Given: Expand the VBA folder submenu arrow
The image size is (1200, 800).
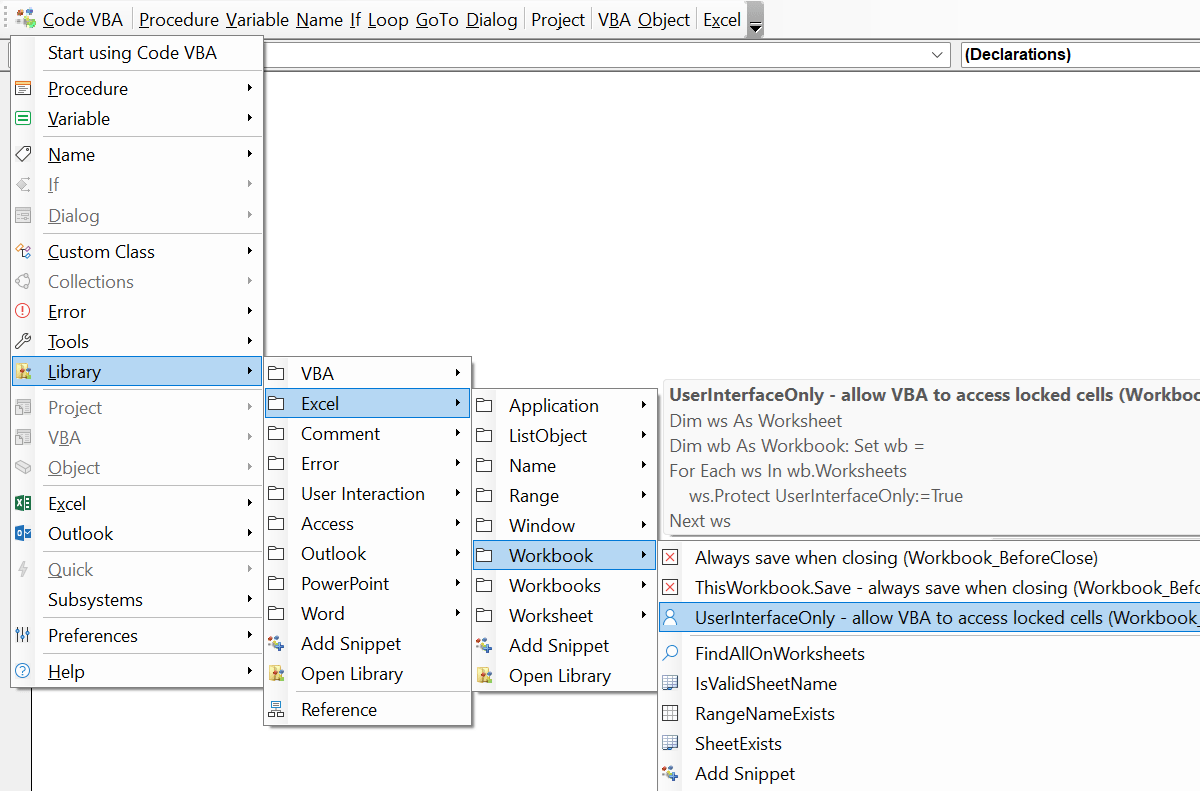Looking at the screenshot, I should click(x=457, y=374).
